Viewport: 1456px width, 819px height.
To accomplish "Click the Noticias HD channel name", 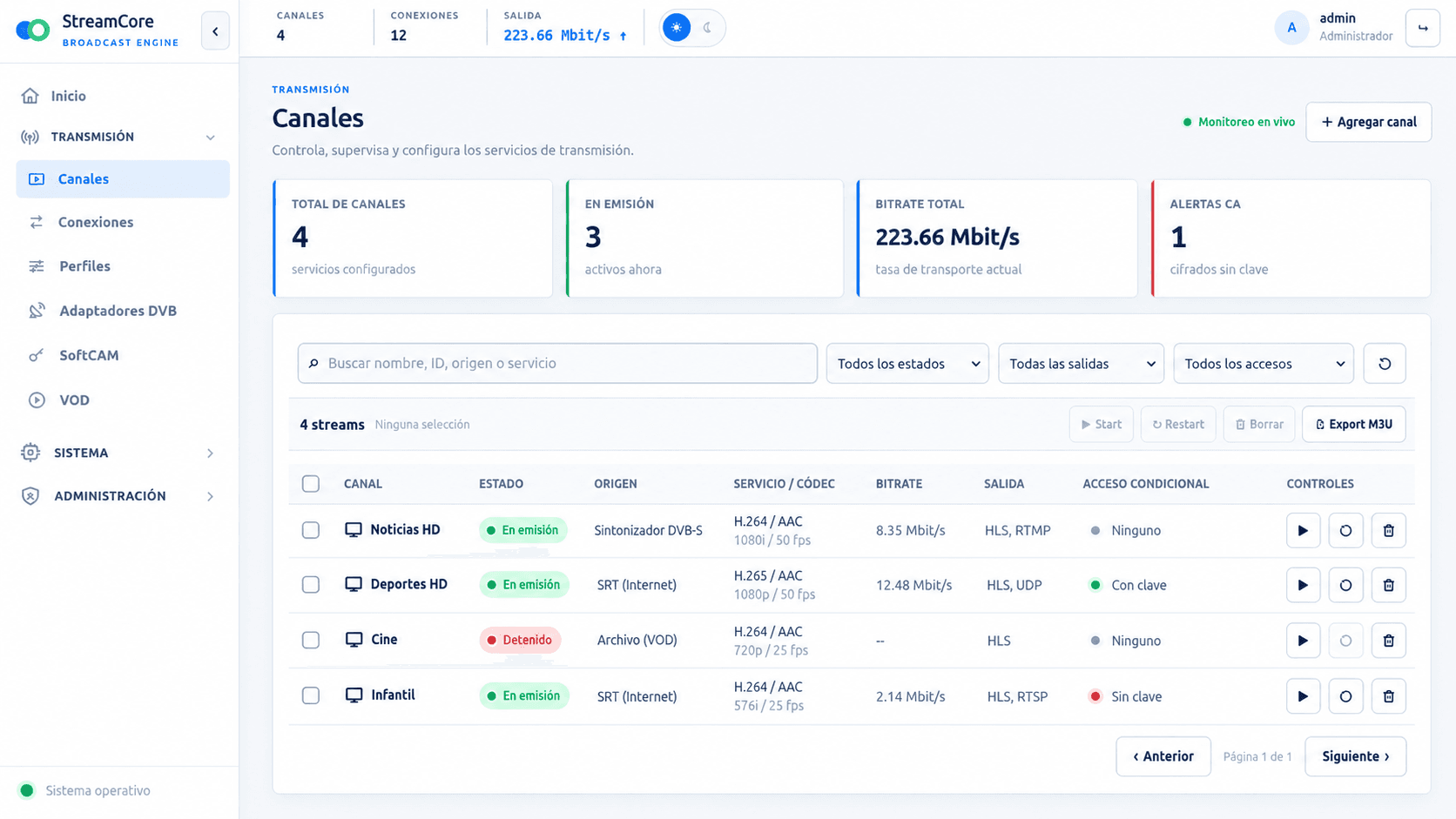I will (405, 529).
